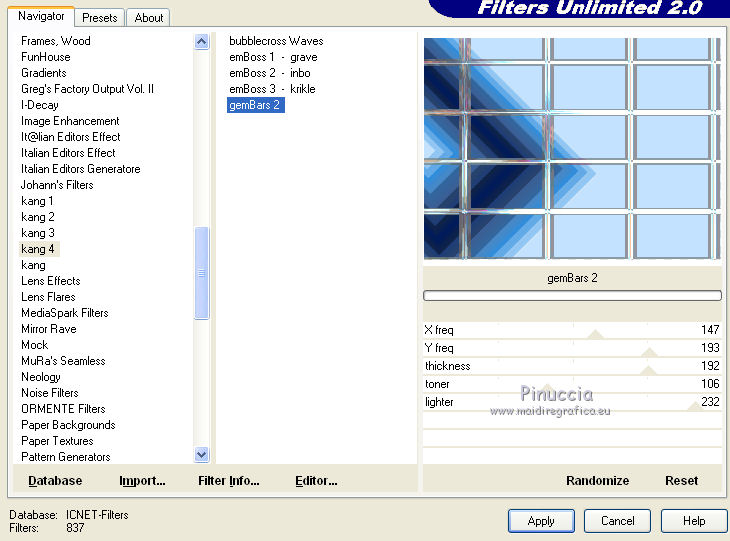Select MediaSpark Filters category
Screen dimensions: 730x541
pyautogui.click(x=65, y=313)
